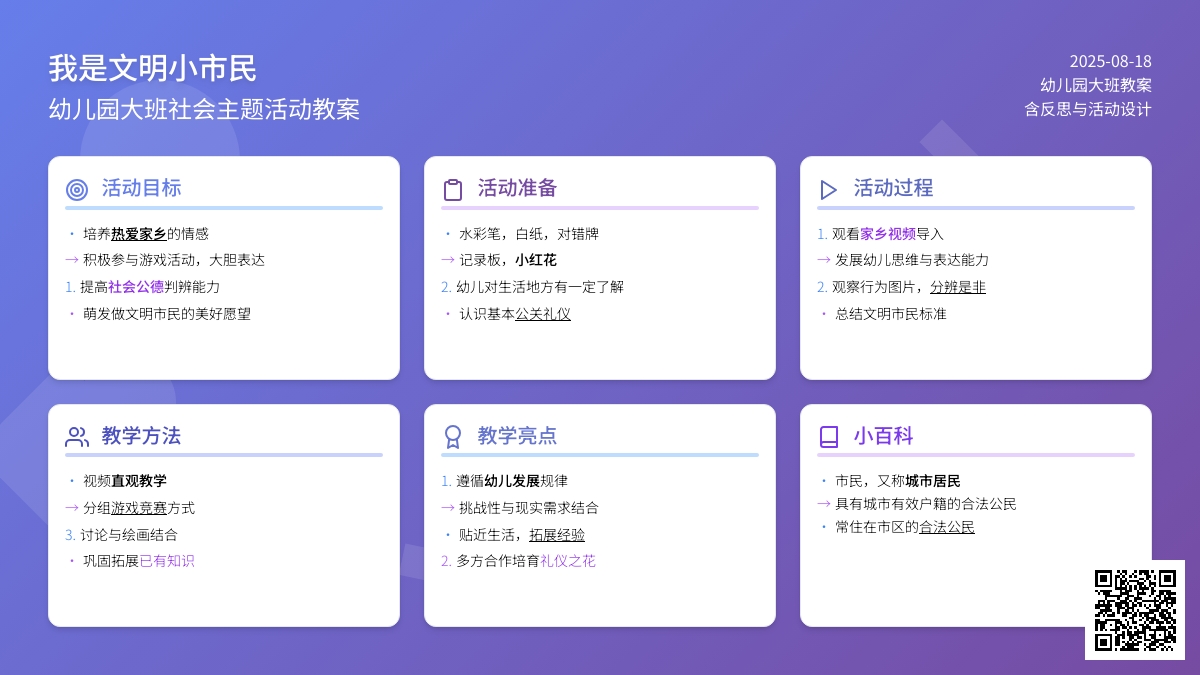The height and width of the screenshot is (675, 1200).
Task: Click the award ribbon icon beside 教学亮点
Action: coord(453,437)
